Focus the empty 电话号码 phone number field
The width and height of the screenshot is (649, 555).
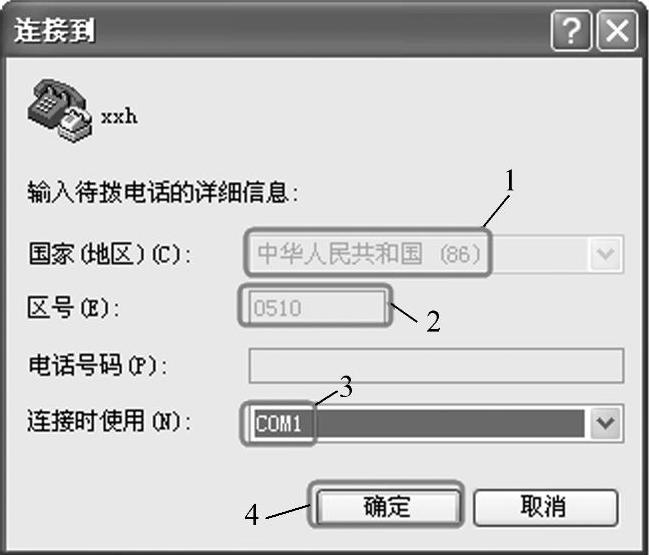click(x=436, y=366)
